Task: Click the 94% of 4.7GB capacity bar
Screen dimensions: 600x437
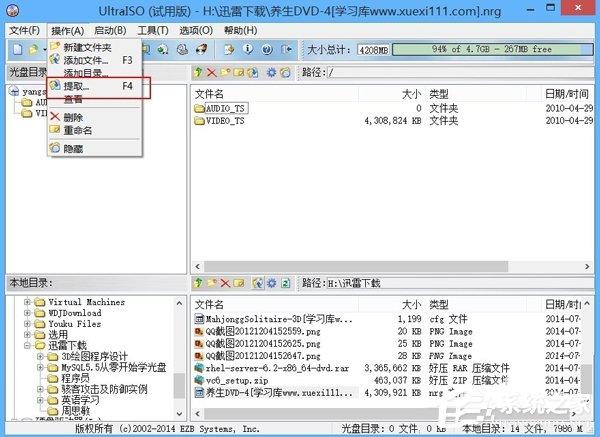Action: coord(493,49)
